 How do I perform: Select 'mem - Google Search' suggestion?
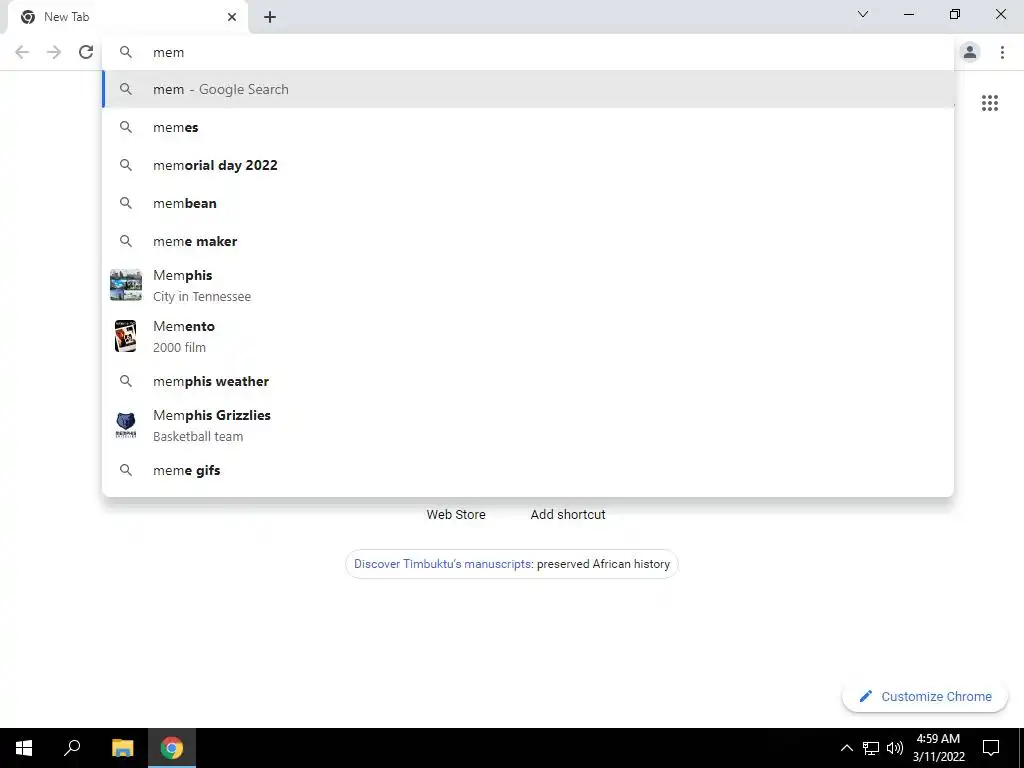pos(528,89)
